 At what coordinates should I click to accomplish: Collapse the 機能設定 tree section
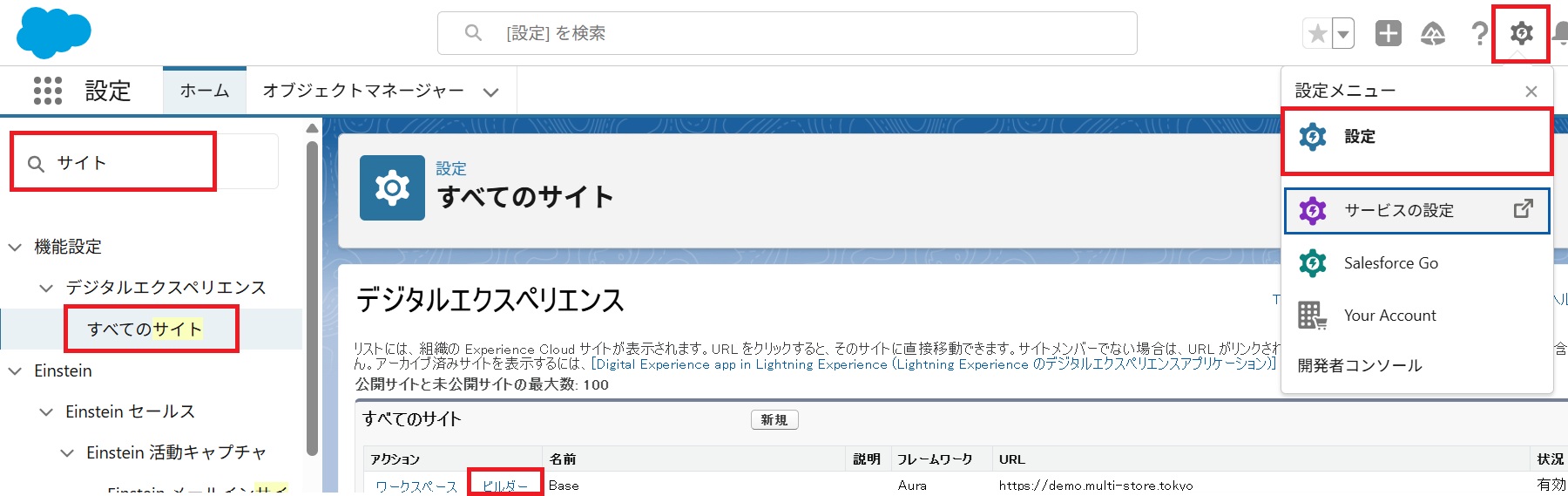(x=15, y=248)
